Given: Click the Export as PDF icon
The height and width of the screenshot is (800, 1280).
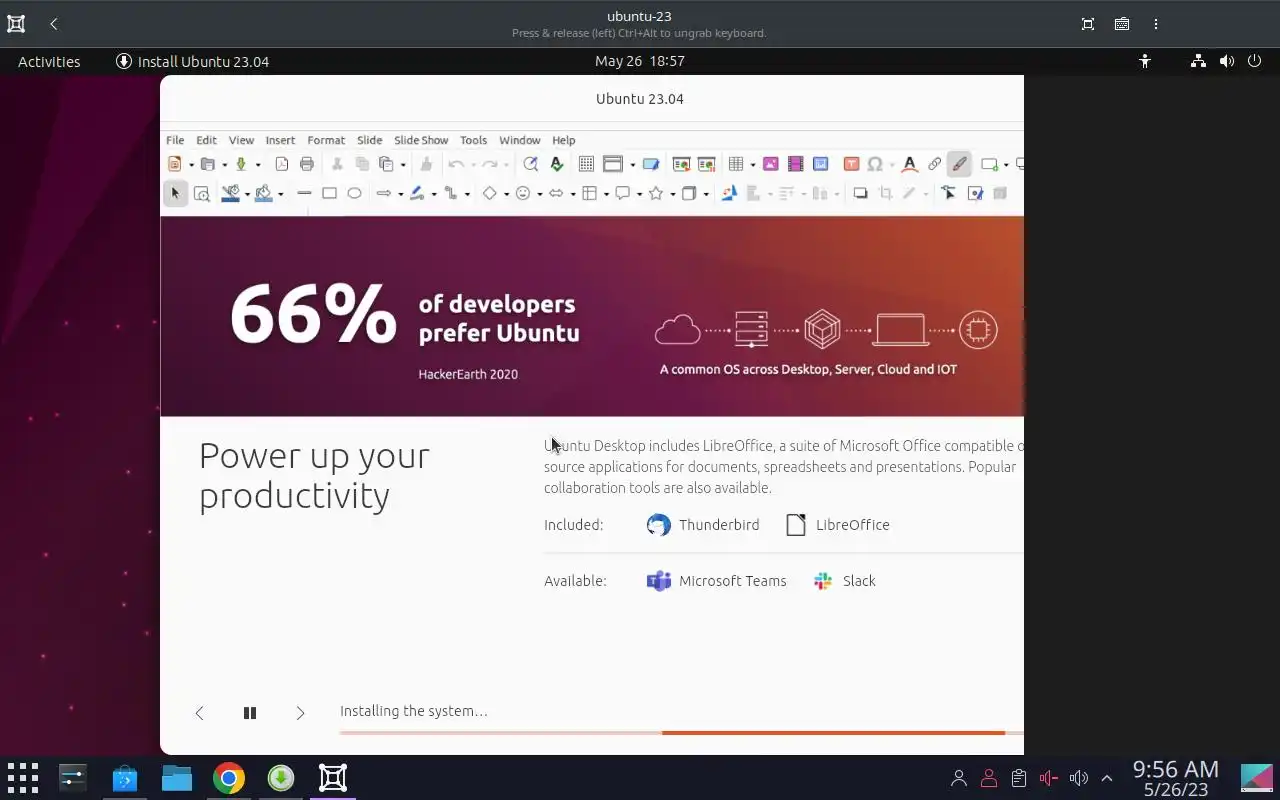Looking at the screenshot, I should [282, 164].
